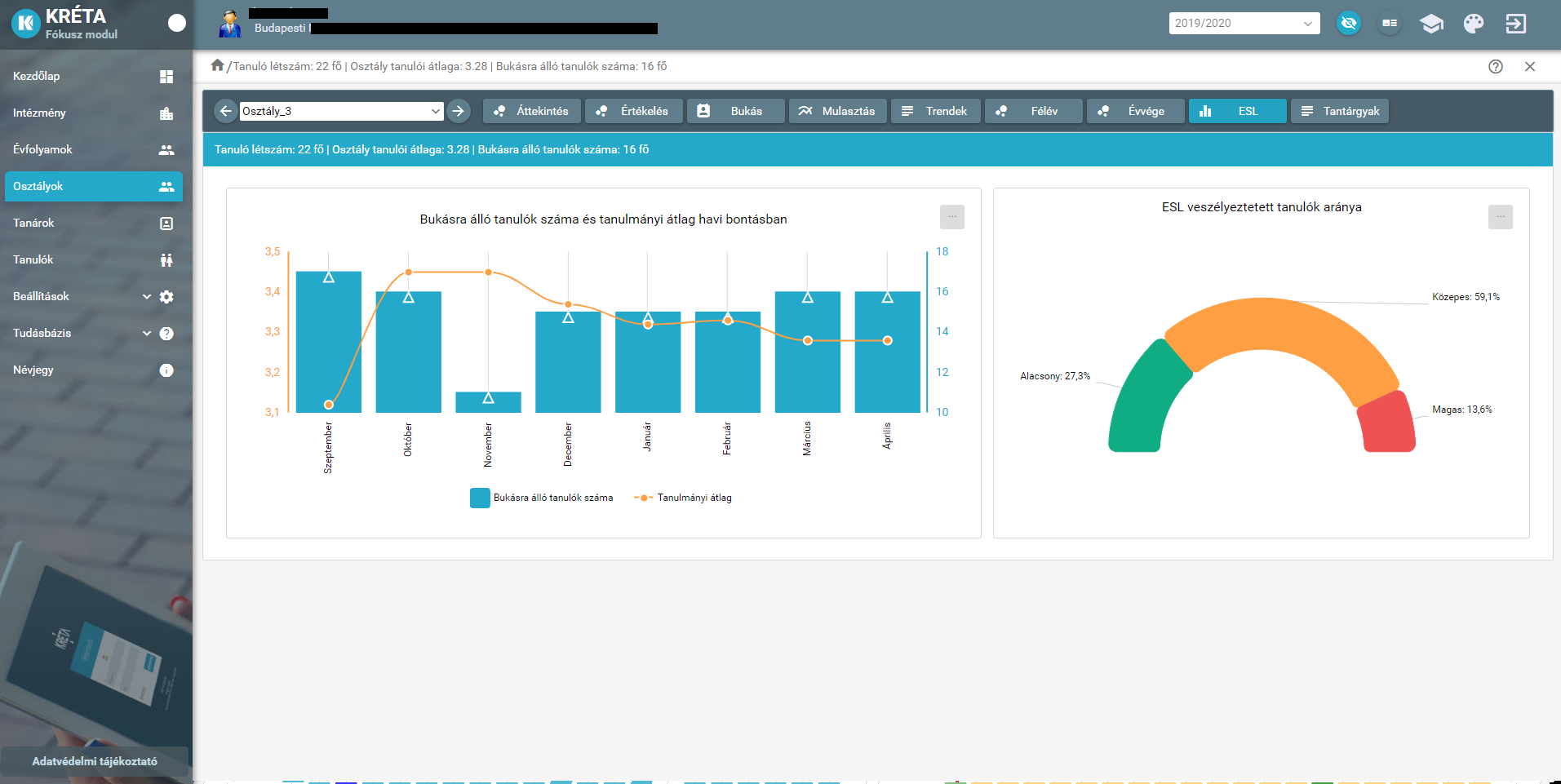Open the help question mark icon

[x=1496, y=67]
